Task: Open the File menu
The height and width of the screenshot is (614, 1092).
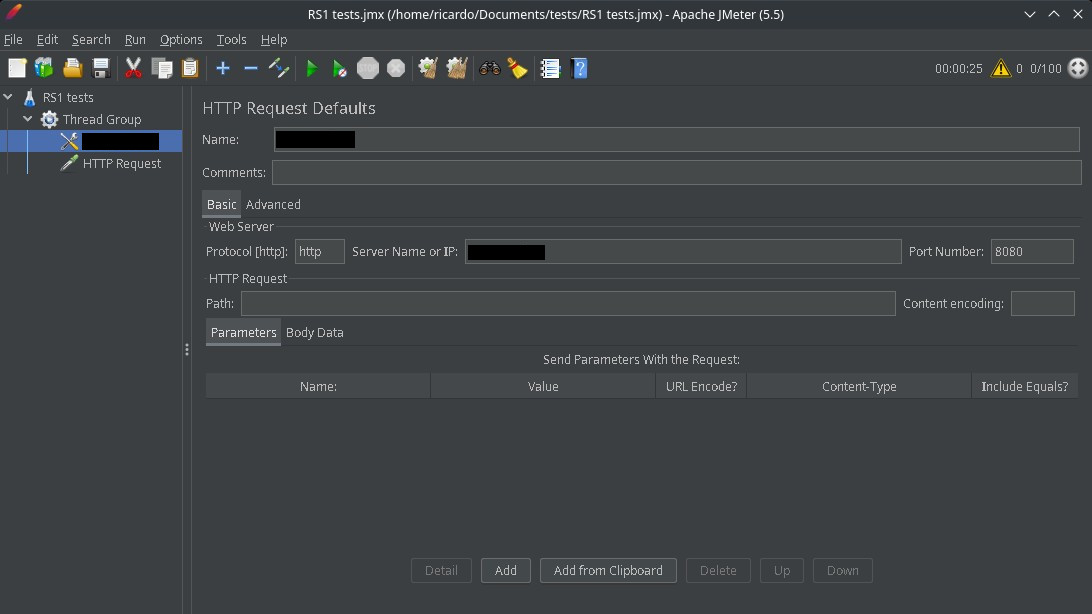Action: [x=13, y=40]
